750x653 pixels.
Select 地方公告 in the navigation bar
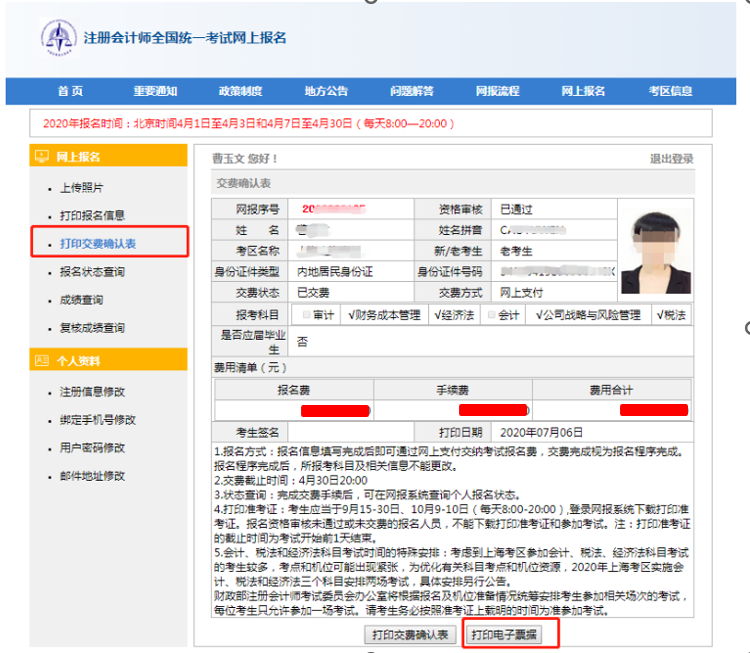point(326,91)
